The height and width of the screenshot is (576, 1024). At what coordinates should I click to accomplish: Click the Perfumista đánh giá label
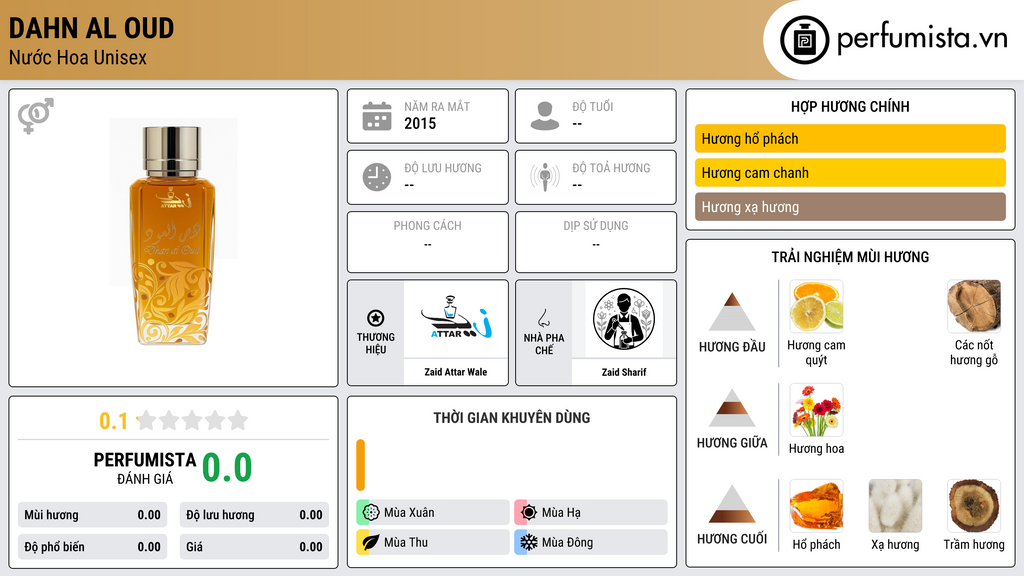point(145,468)
